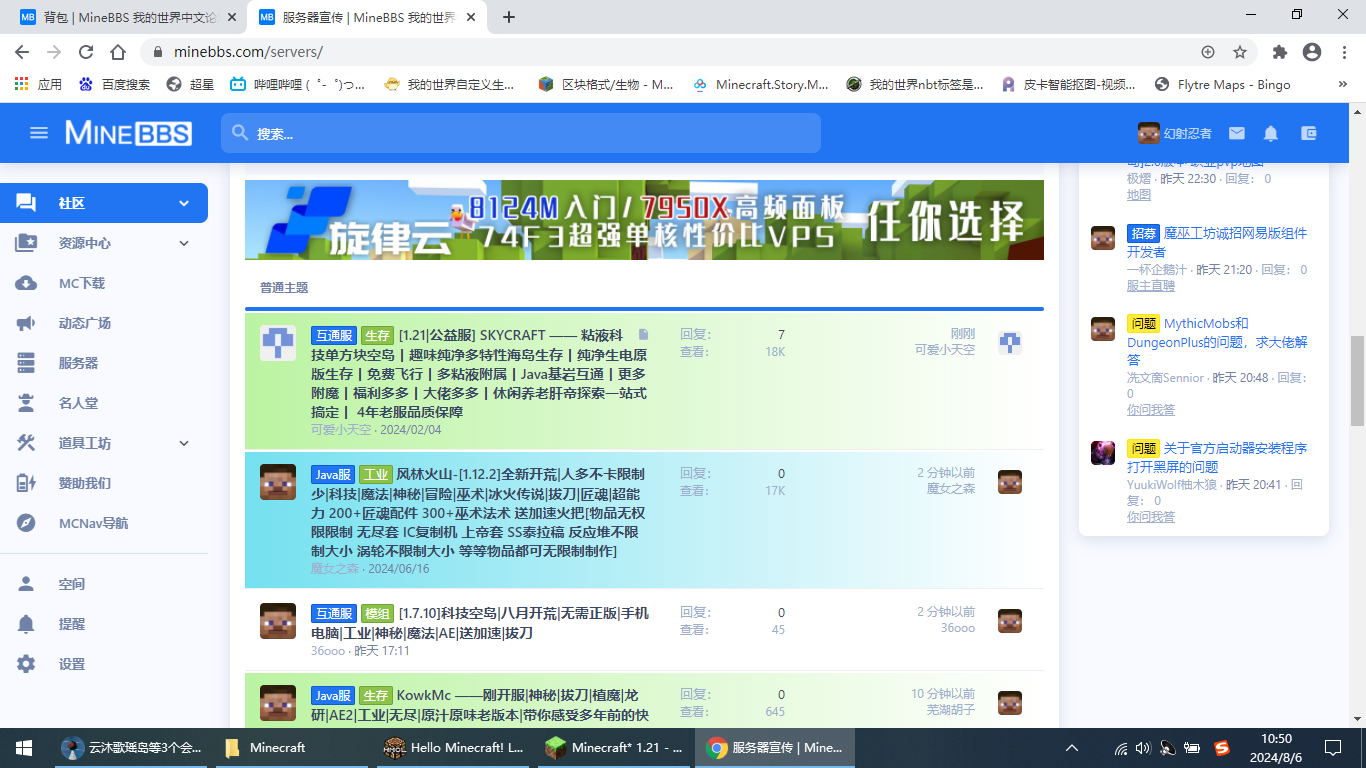
Task: Open the KowkMc thread
Action: (479, 705)
